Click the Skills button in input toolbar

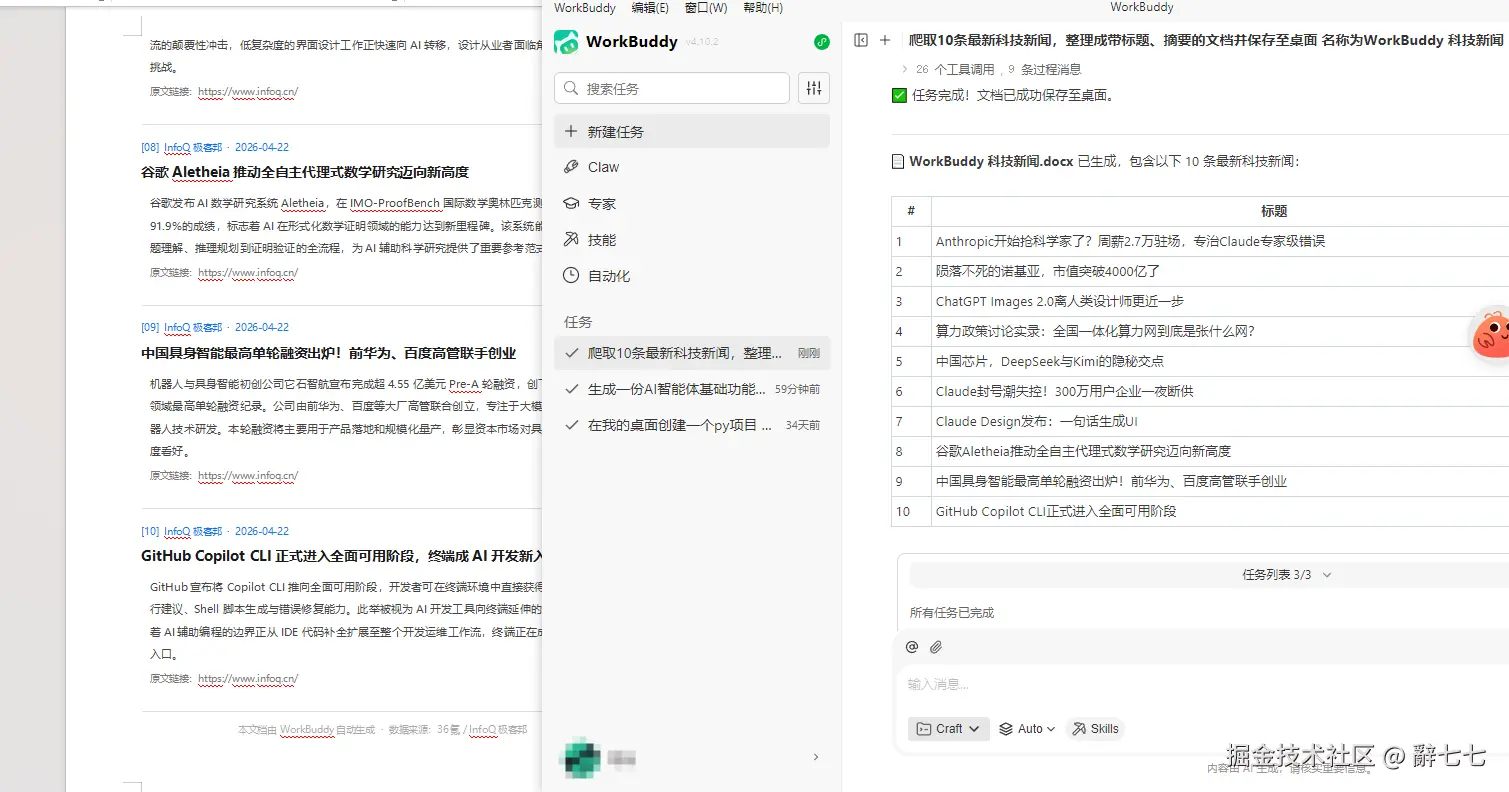pos(1095,729)
